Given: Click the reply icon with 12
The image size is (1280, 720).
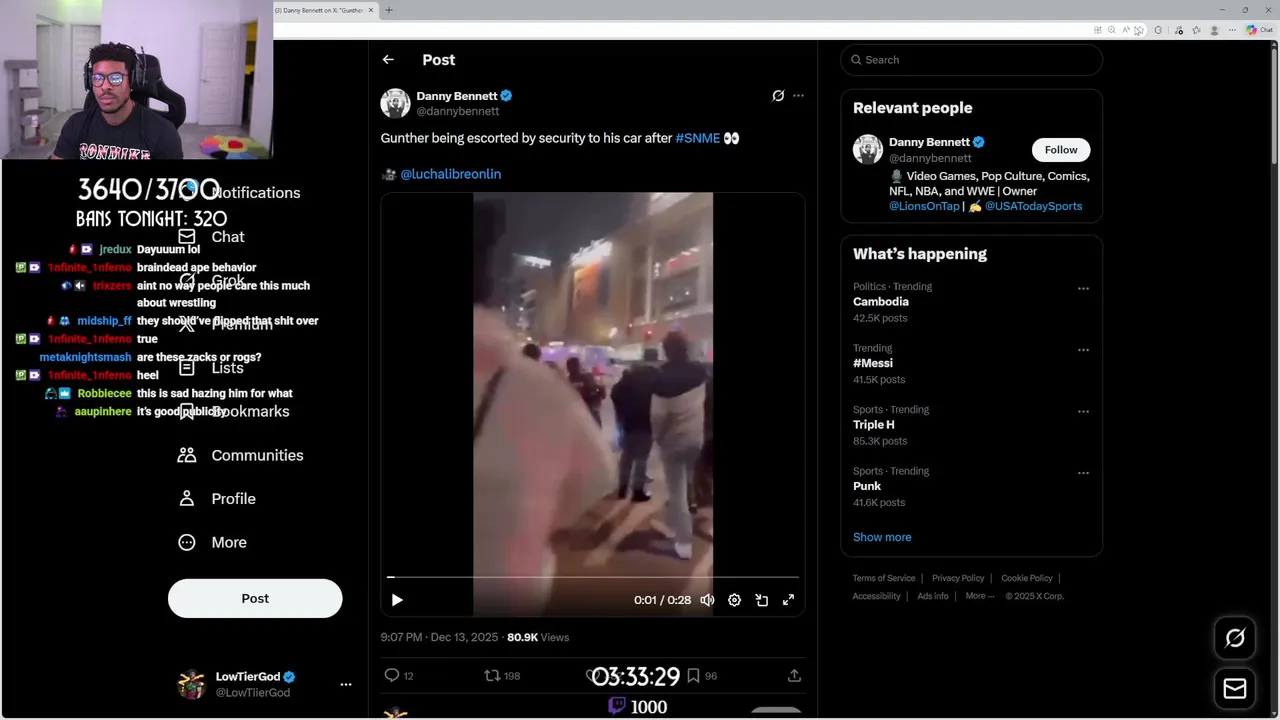Looking at the screenshot, I should (399, 676).
